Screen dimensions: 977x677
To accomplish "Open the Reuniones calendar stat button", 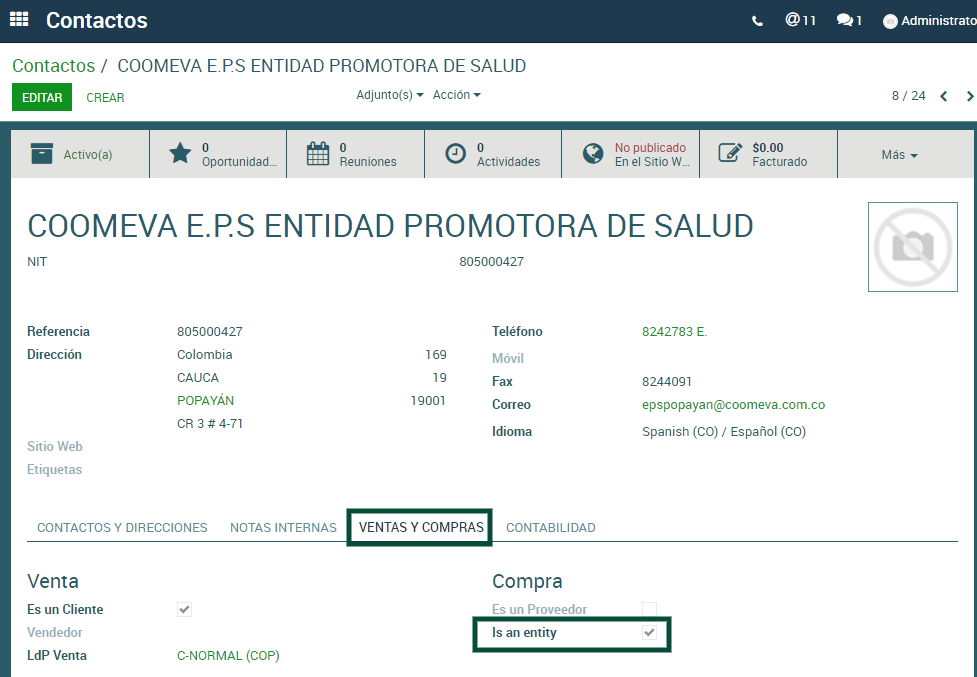I will click(355, 154).
